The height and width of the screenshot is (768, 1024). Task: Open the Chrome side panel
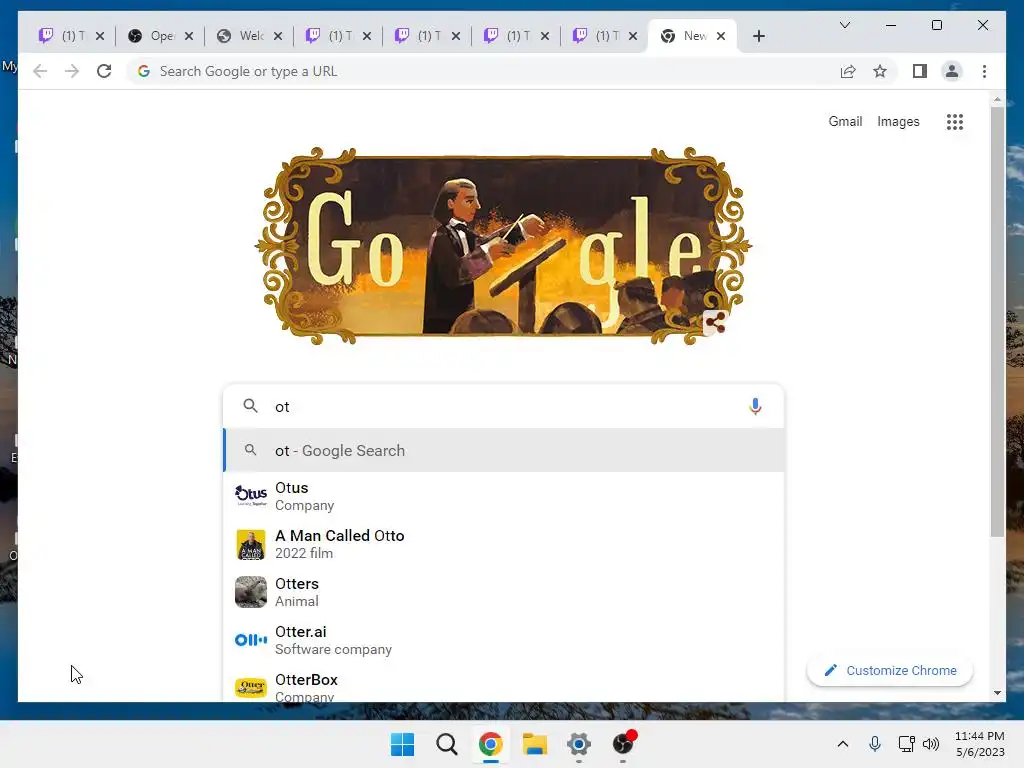920,71
